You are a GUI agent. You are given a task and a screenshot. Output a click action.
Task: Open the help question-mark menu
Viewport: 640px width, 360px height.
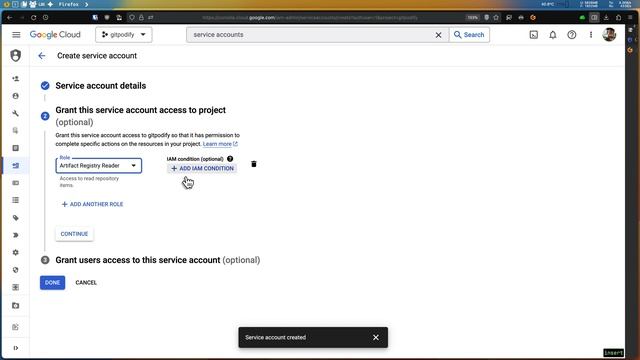point(571,35)
